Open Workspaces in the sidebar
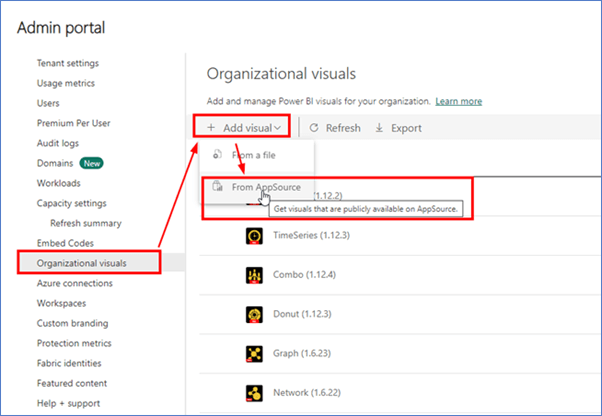Viewport: 602px width, 416px height. click(x=61, y=303)
